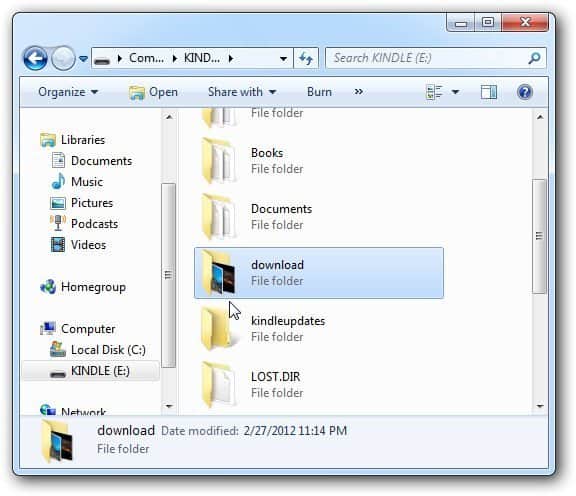Click the search magnifier icon

(534, 58)
